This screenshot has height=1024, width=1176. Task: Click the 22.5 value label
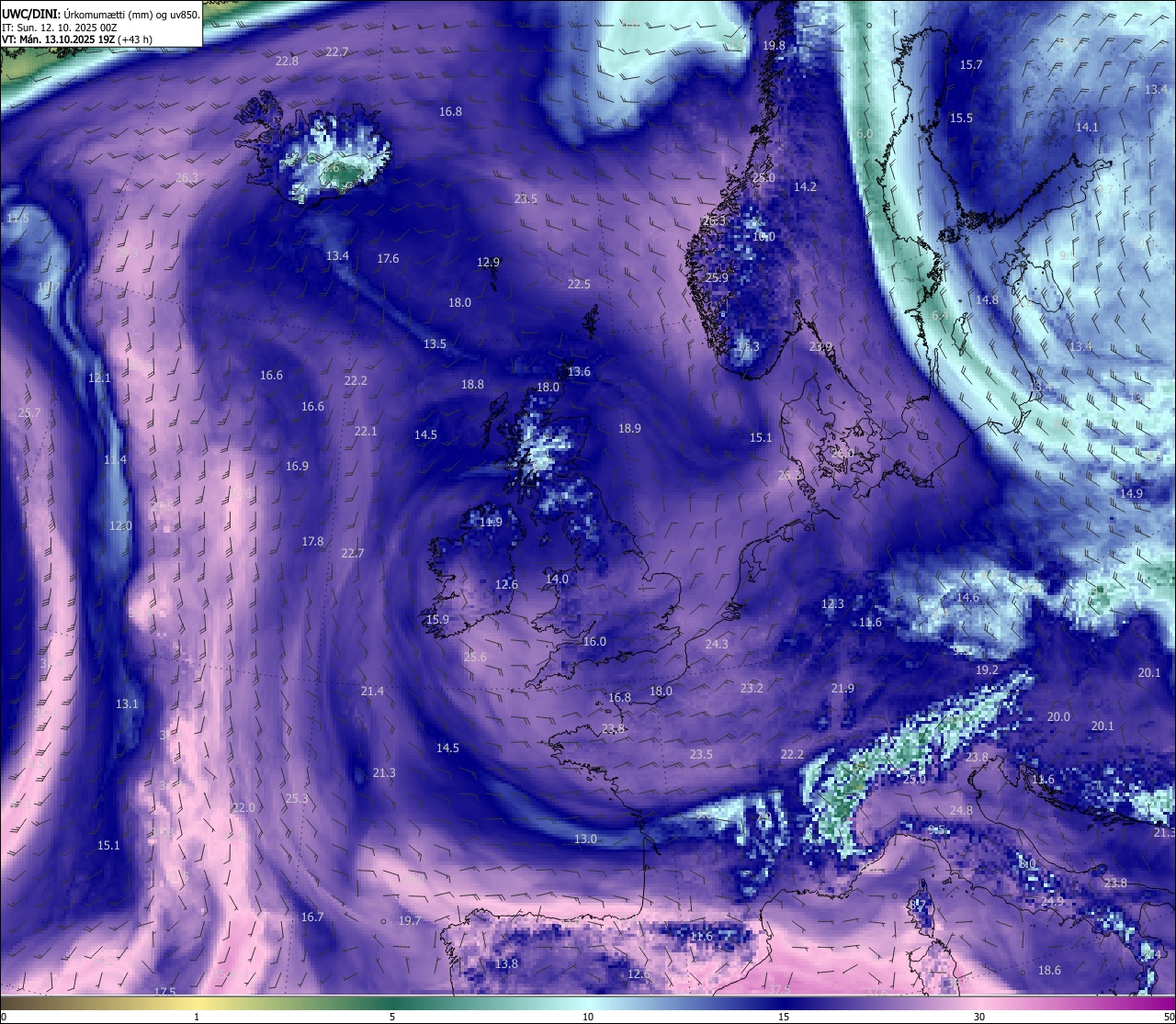[579, 285]
